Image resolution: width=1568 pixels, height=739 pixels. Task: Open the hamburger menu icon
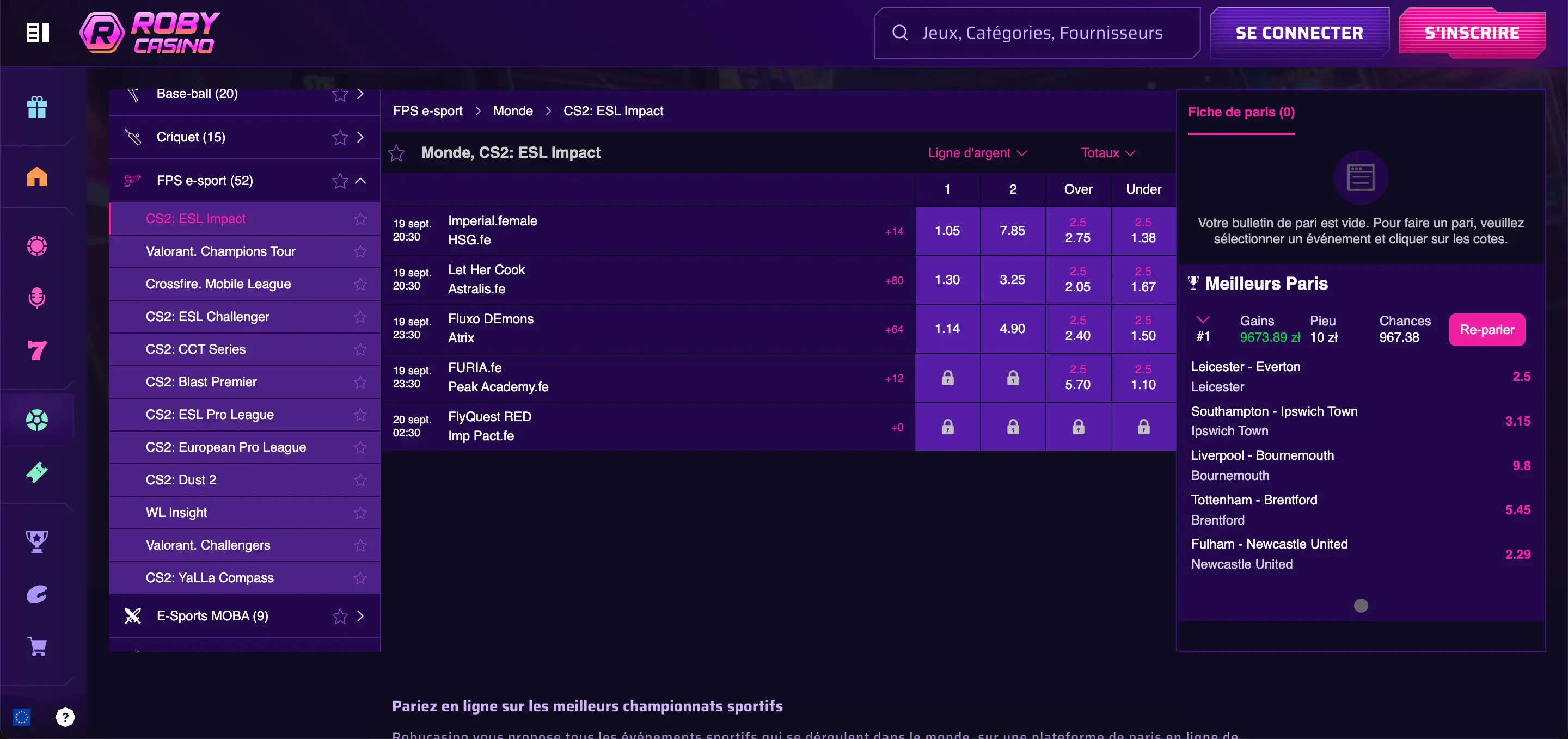[x=38, y=33]
